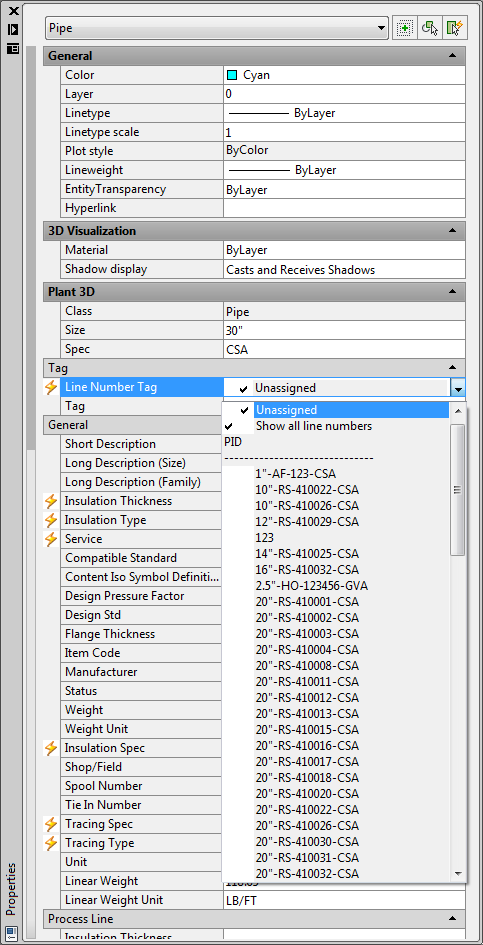Click lightning icon beside Service
This screenshot has height=945, width=483.
(x=52, y=539)
